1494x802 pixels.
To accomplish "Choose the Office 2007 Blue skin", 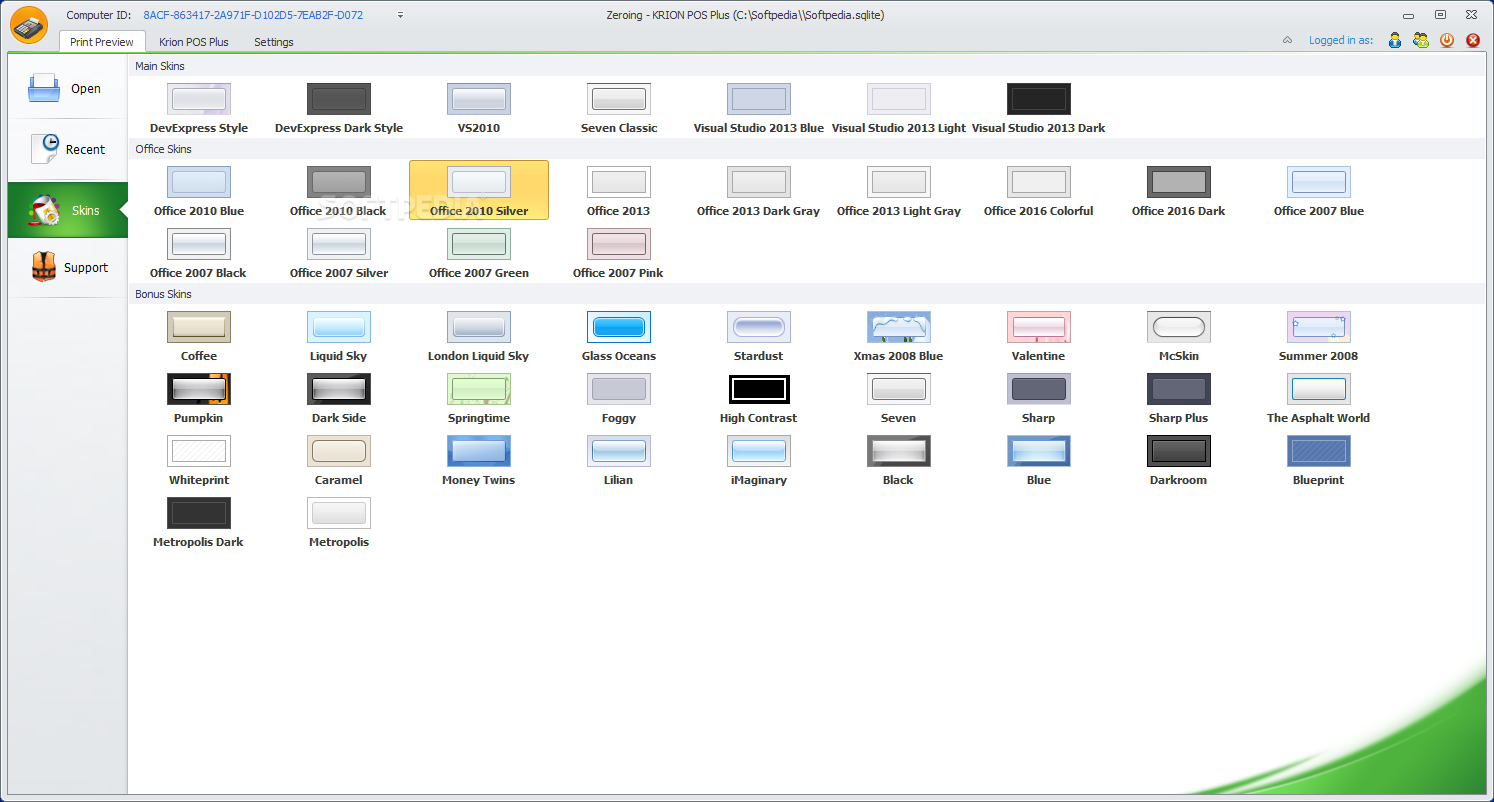I will [x=1319, y=191].
